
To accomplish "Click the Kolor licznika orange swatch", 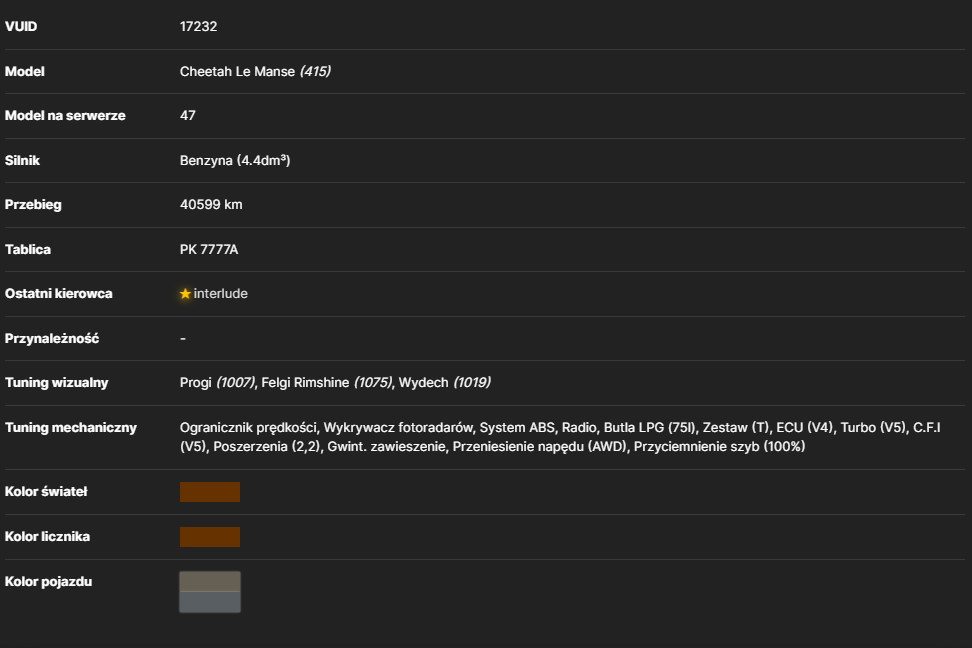I will [210, 537].
